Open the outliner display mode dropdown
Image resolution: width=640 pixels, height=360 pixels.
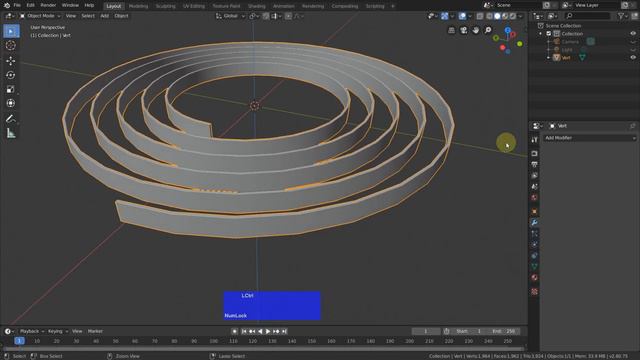[x=553, y=16]
